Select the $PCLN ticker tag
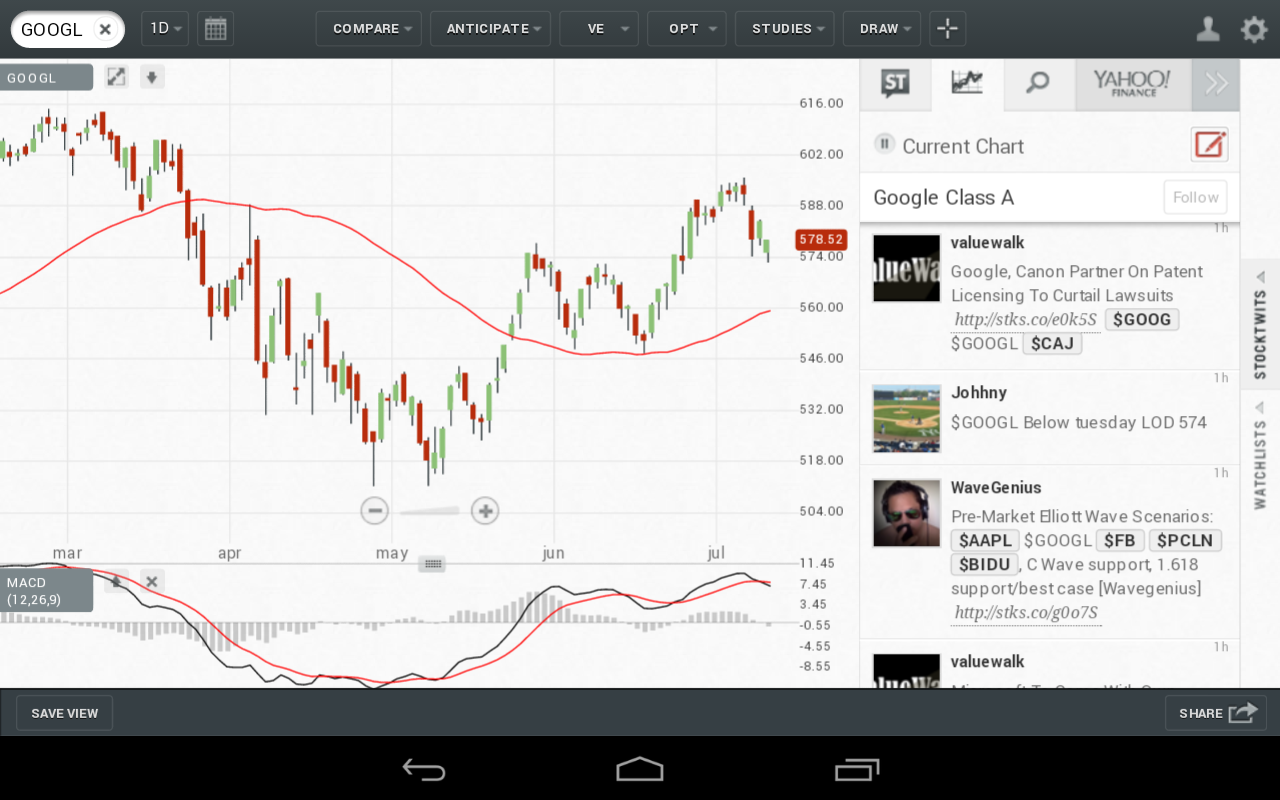1280x800 pixels. (1185, 541)
